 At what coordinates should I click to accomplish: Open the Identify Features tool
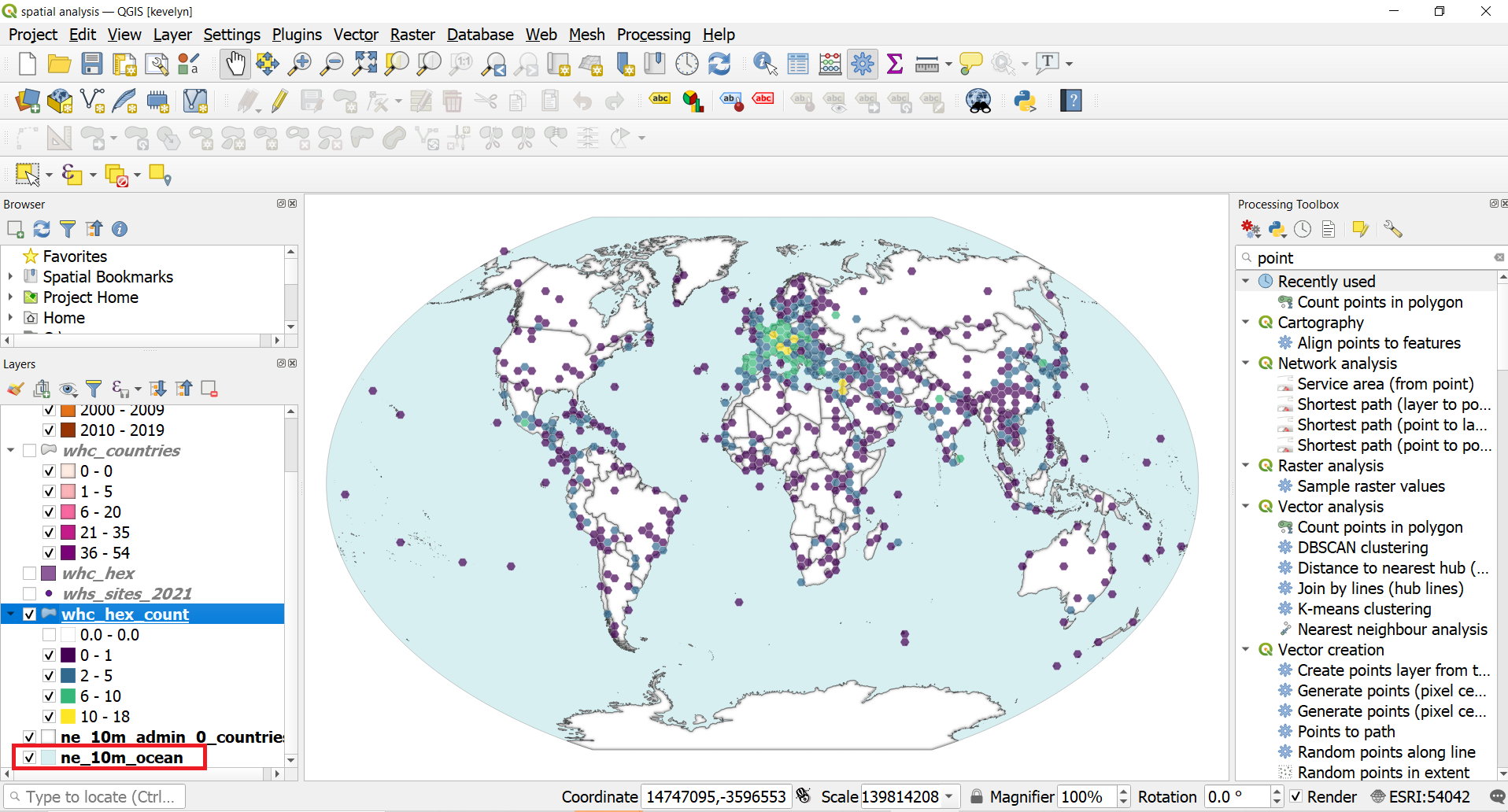pyautogui.click(x=762, y=64)
